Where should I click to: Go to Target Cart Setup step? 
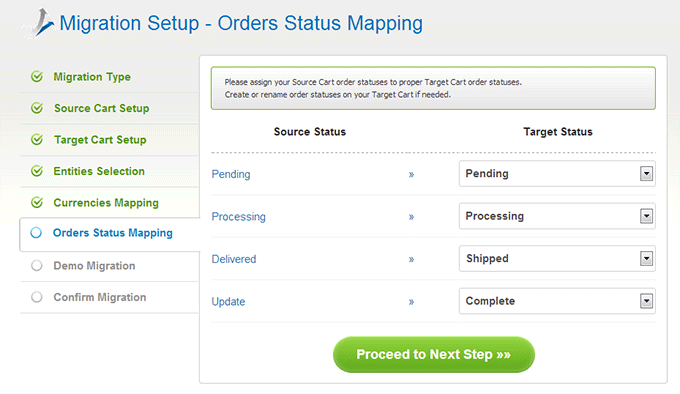click(100, 140)
